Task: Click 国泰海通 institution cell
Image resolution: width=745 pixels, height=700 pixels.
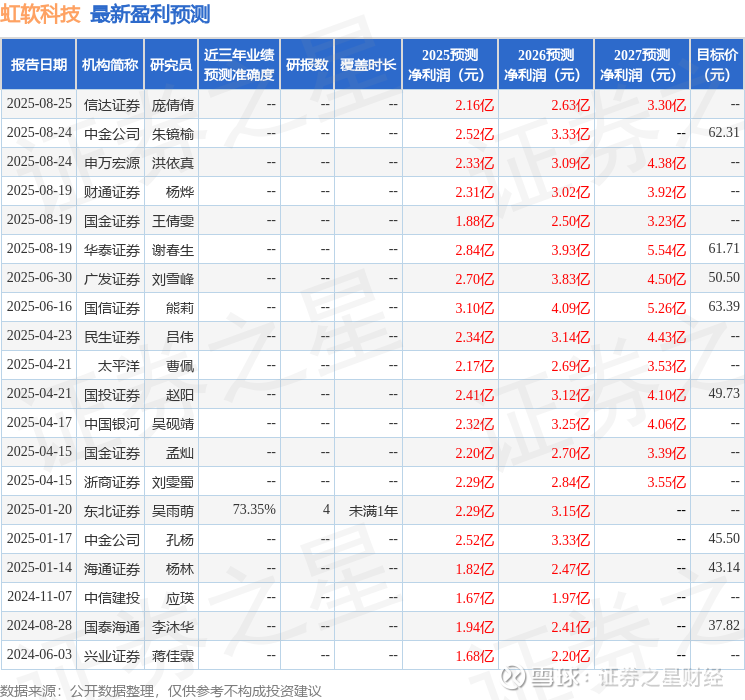Action: tap(112, 627)
